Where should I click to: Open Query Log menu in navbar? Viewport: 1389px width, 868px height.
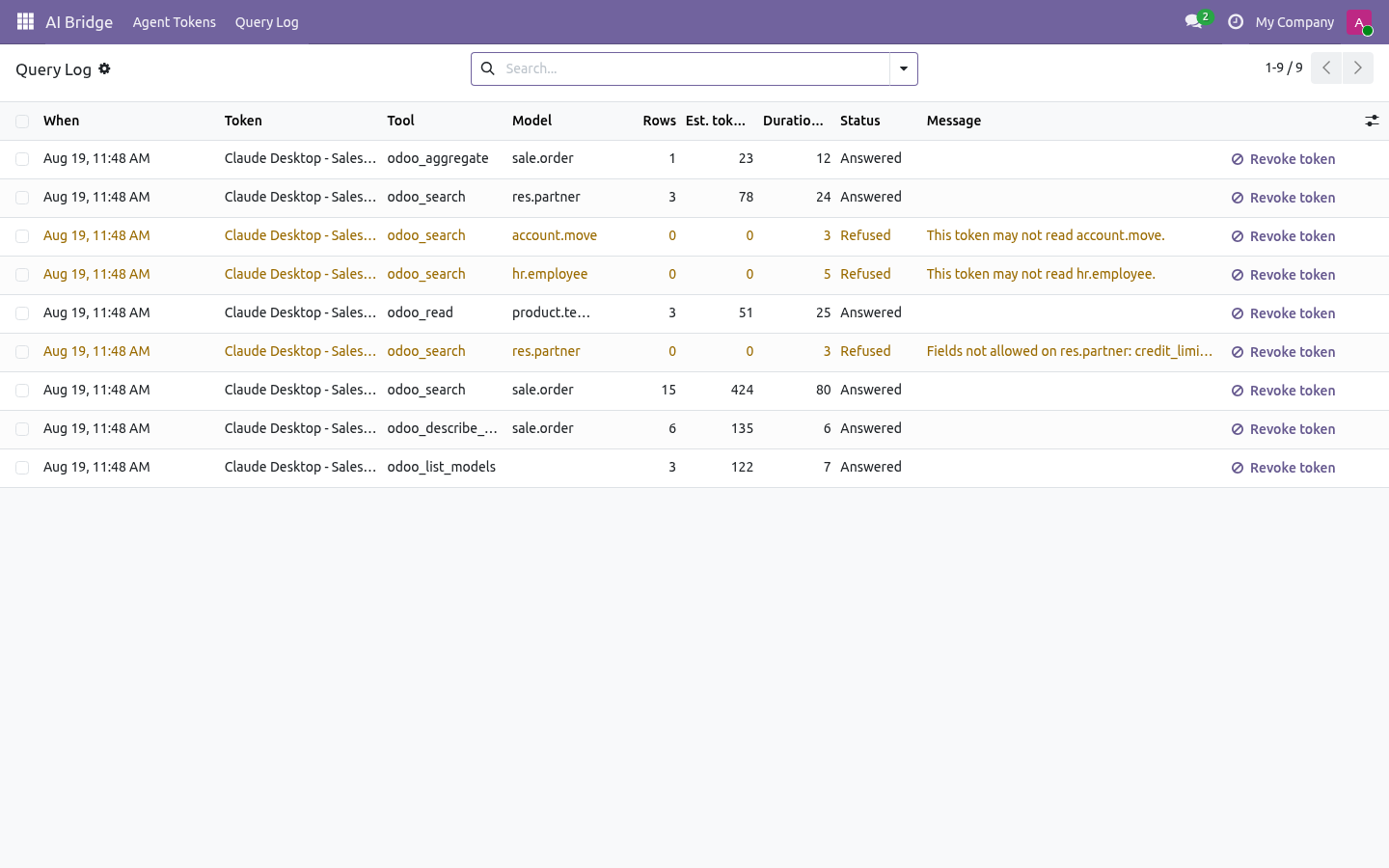pos(267,22)
